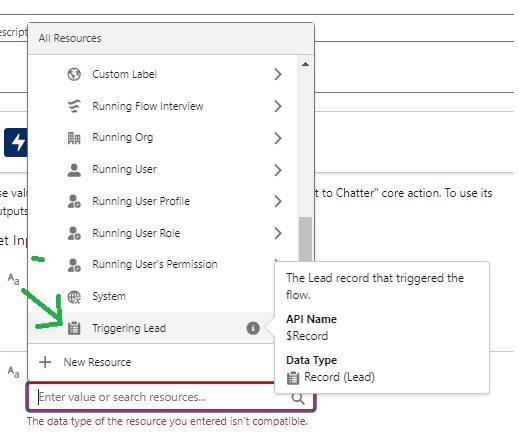Expand the Running User Role chevron

[278, 233]
